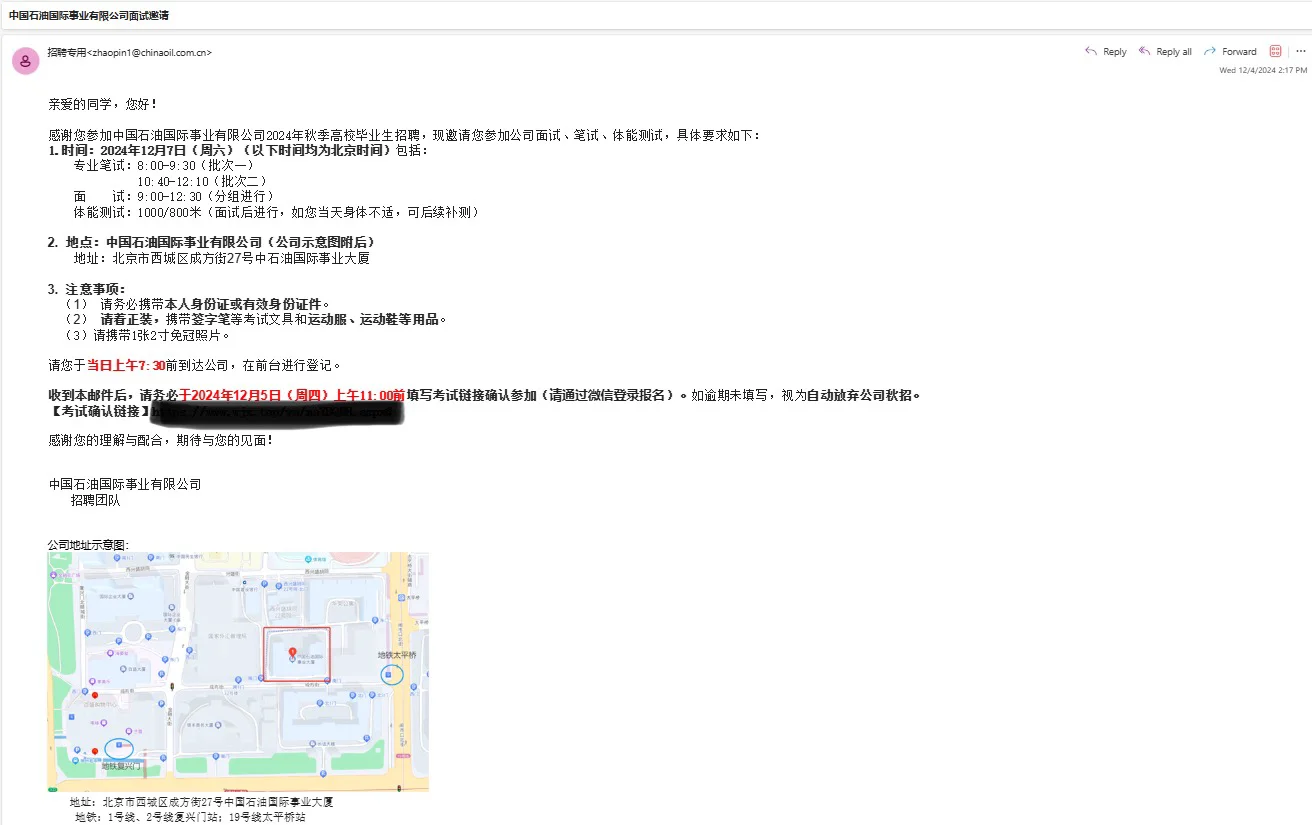The height and width of the screenshot is (825, 1312).
Task: Click the greeting 亲爱的同学，您好！
Action: [103, 104]
